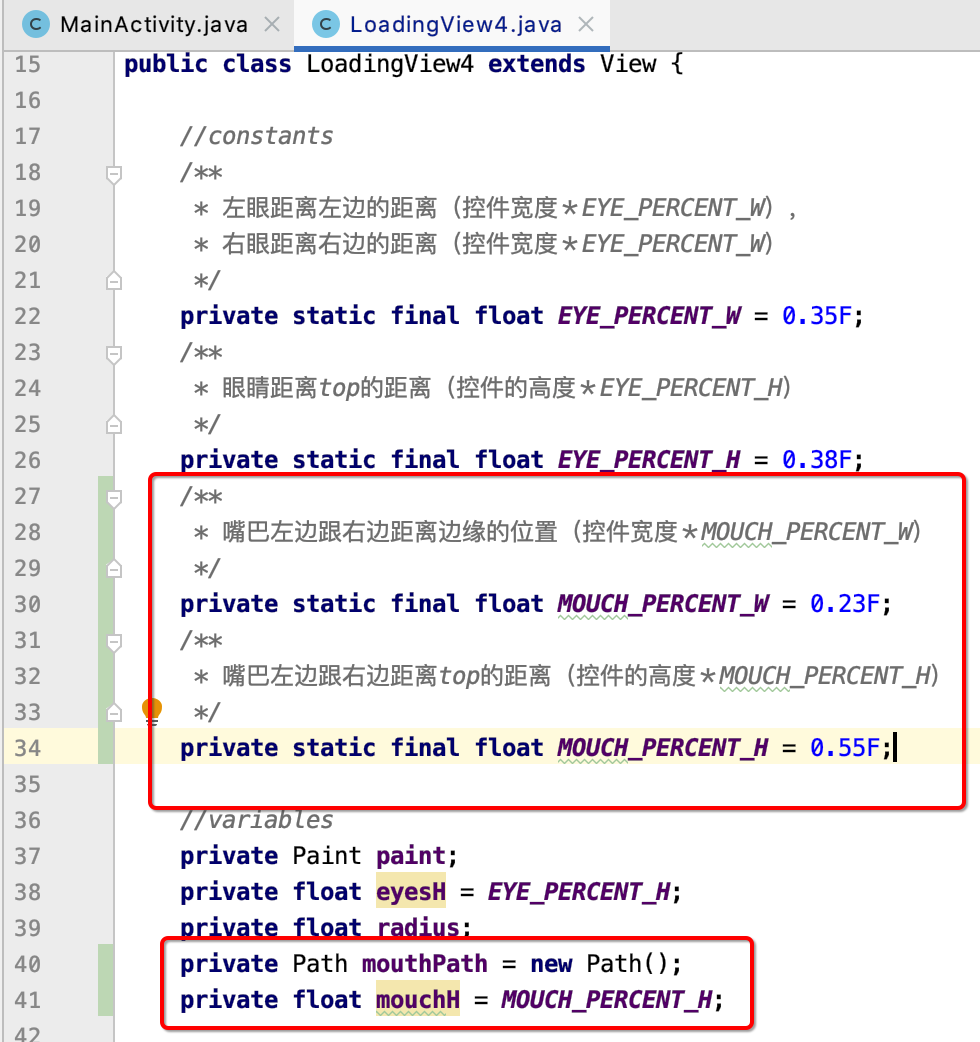The width and height of the screenshot is (980, 1042).
Task: Click EYE_PERCENT_H reference on line 38
Action: [579, 892]
